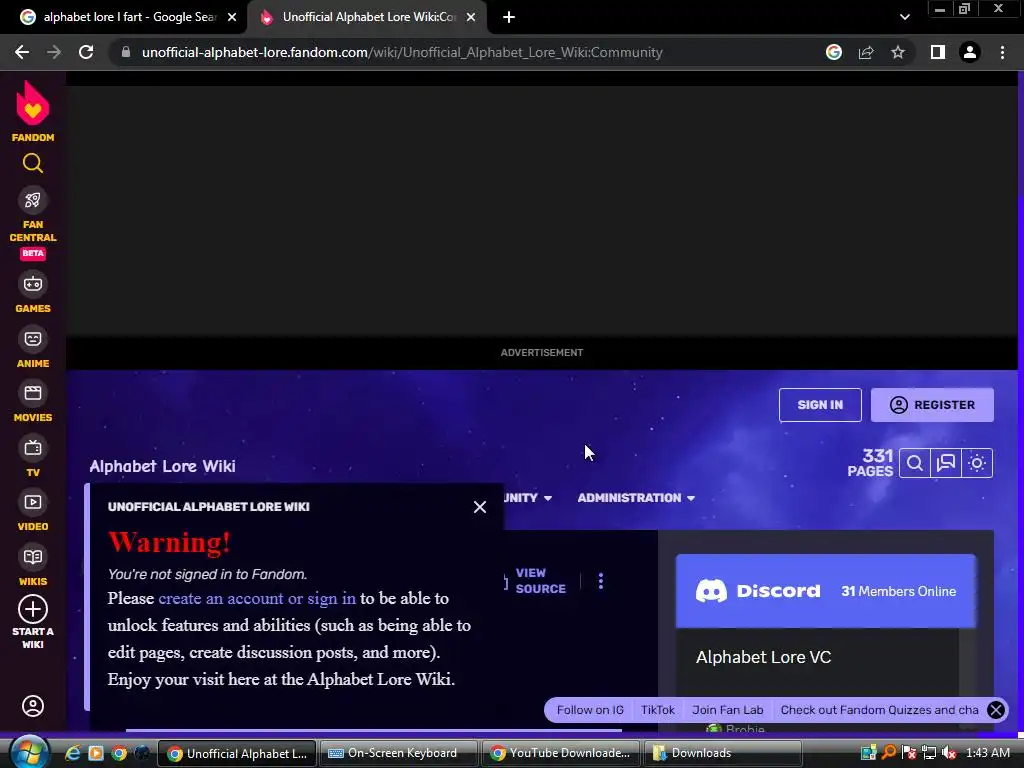Open On-Screen Keyboard taskbar item

[x=398, y=753]
